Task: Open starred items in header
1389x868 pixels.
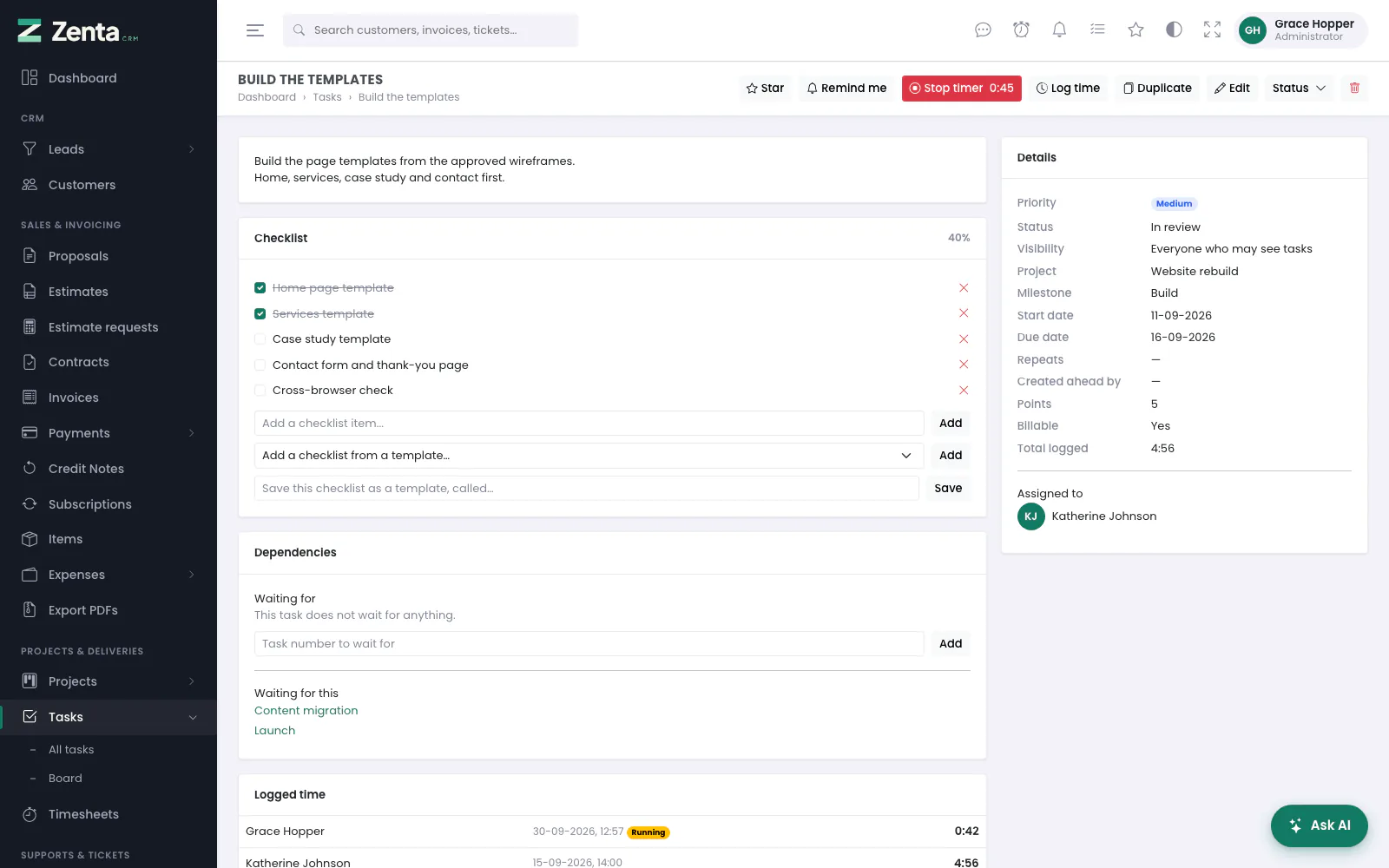Action: (1136, 30)
